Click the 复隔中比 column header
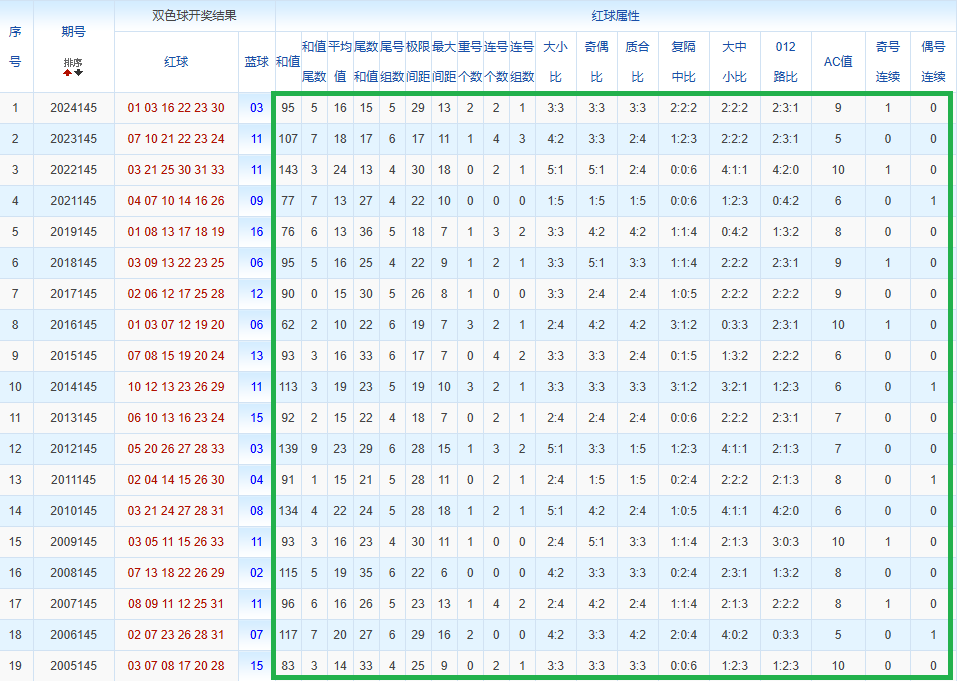The width and height of the screenshot is (958, 681). coord(683,62)
